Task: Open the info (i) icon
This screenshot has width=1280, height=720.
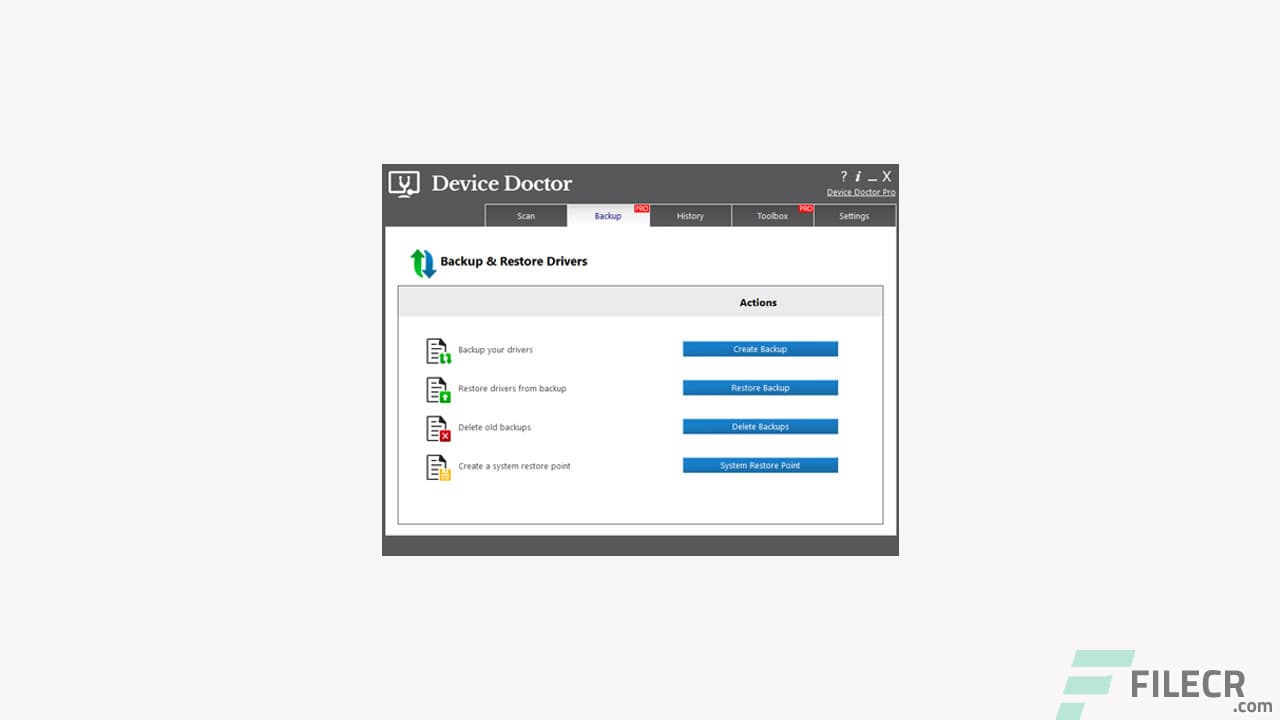Action: [858, 176]
